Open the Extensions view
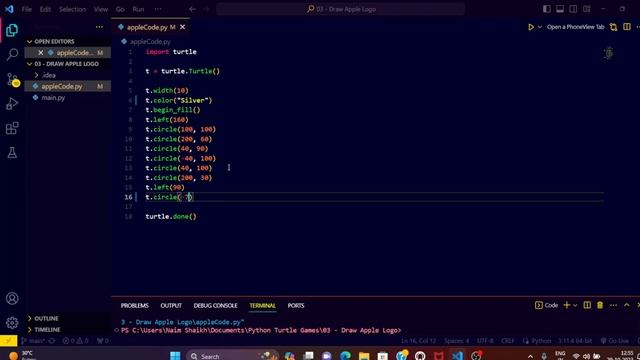Viewport: 640px width, 360px height. (x=12, y=128)
